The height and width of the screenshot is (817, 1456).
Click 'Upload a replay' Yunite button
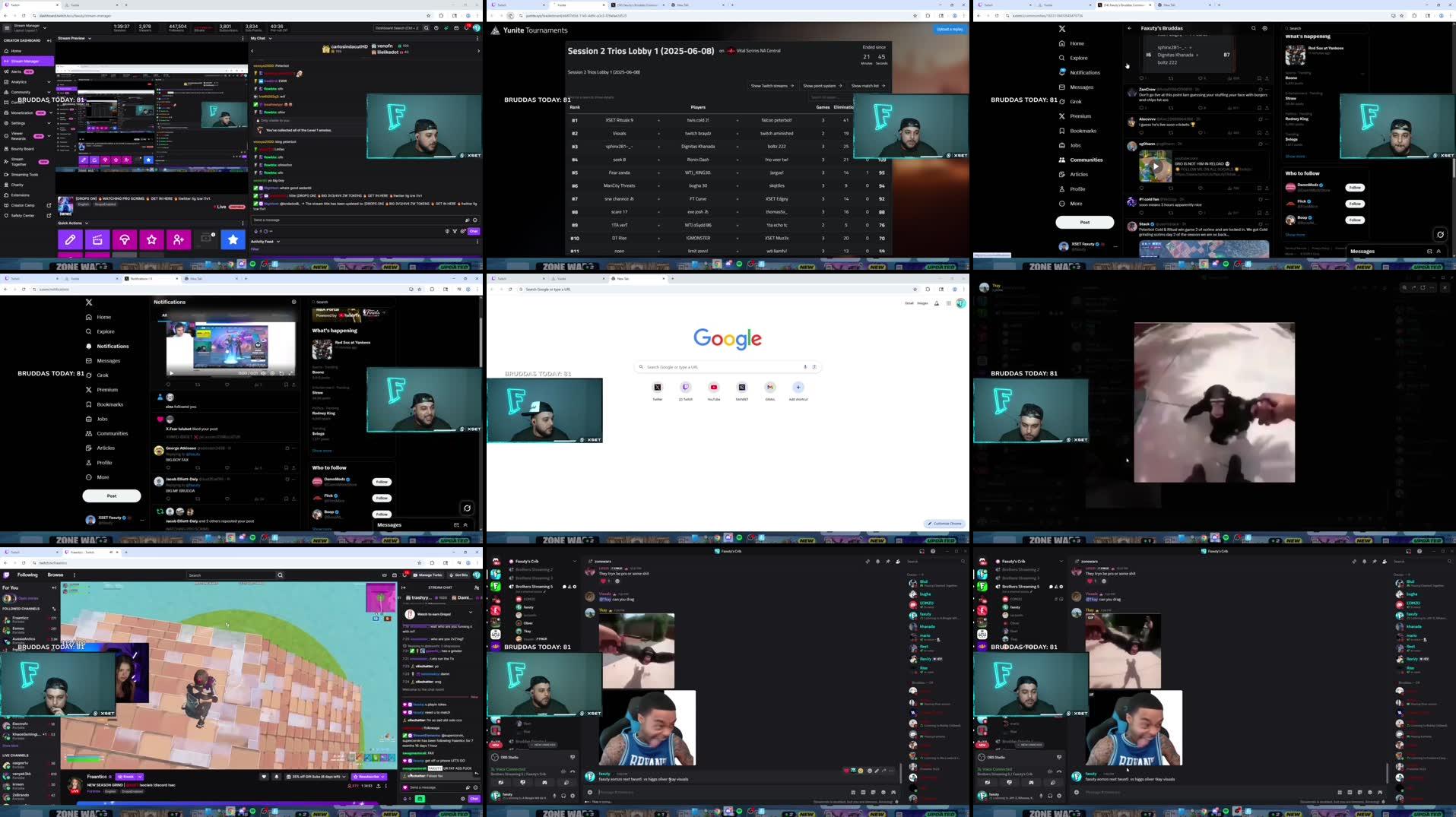pyautogui.click(x=950, y=30)
